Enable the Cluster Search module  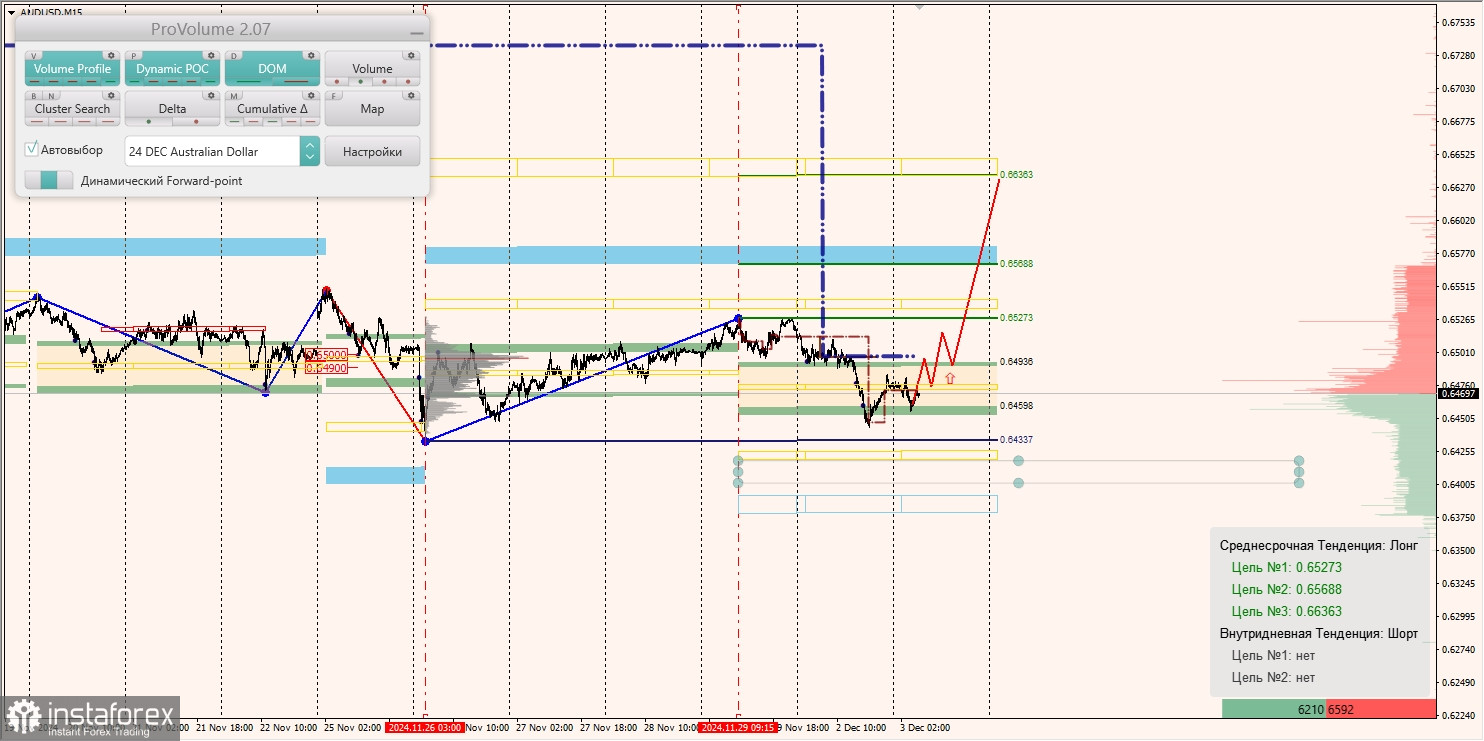[72, 108]
